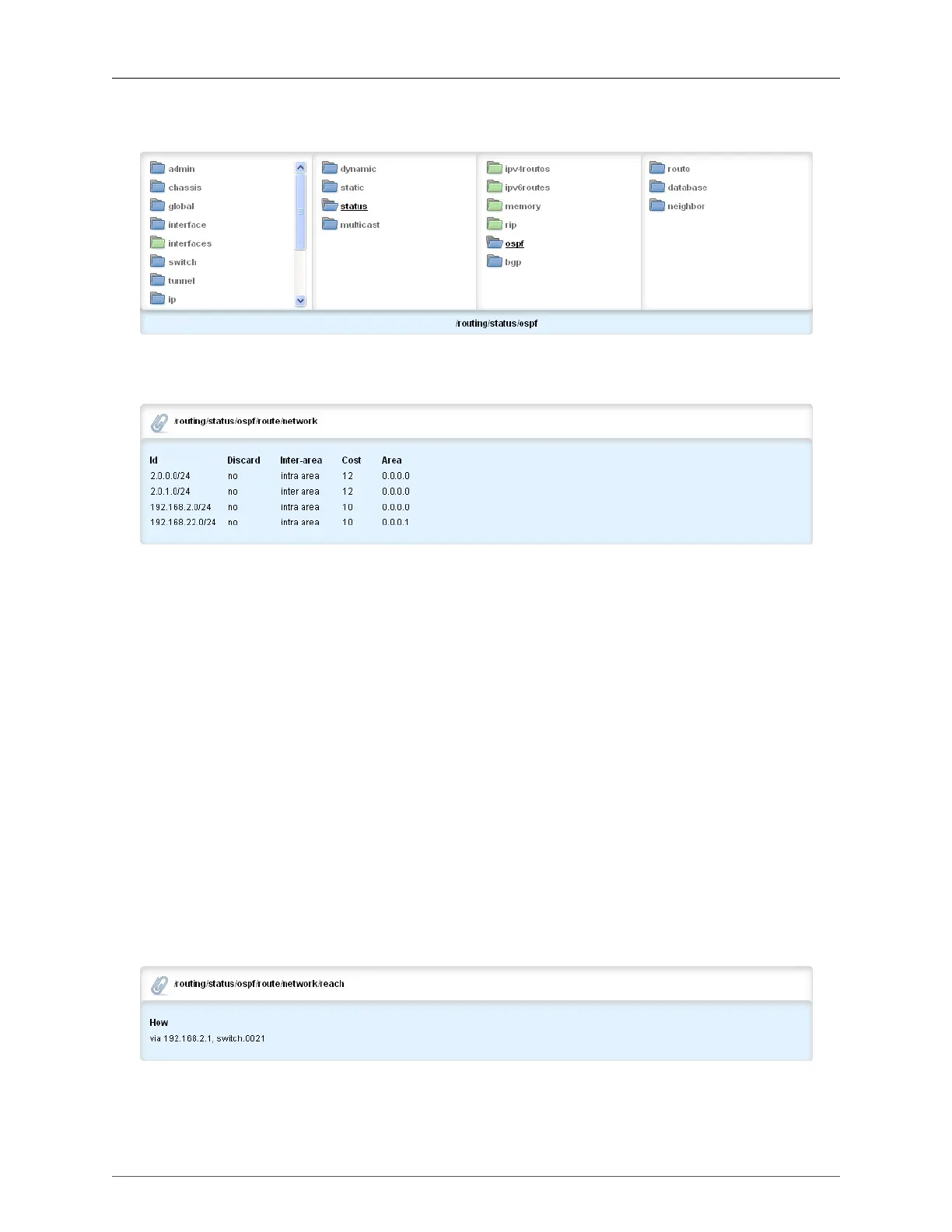Click the Inter-area column header

(301, 460)
